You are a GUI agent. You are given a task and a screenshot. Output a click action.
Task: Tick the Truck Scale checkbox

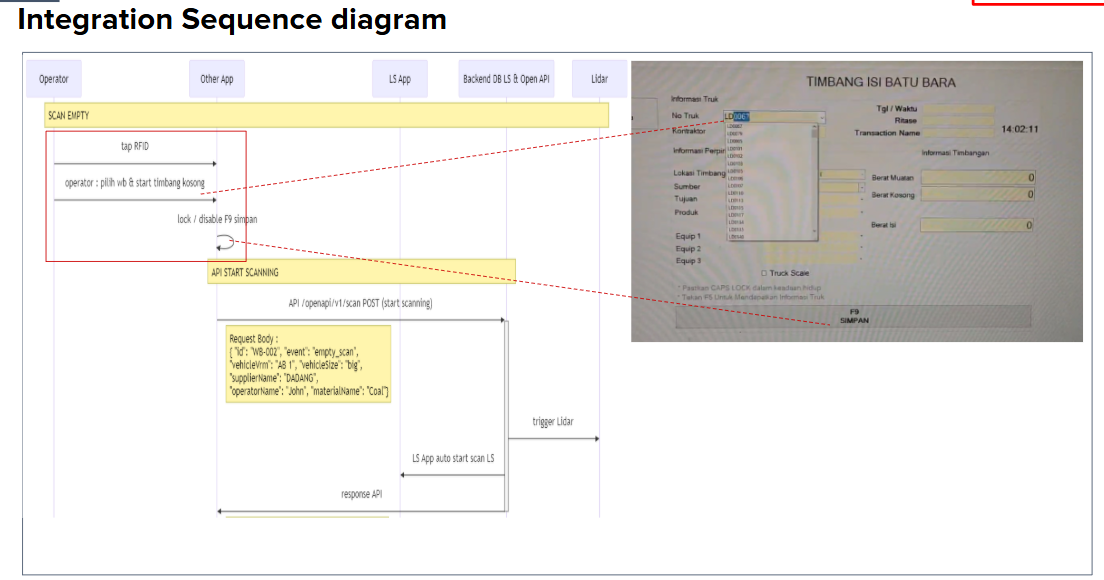point(765,273)
